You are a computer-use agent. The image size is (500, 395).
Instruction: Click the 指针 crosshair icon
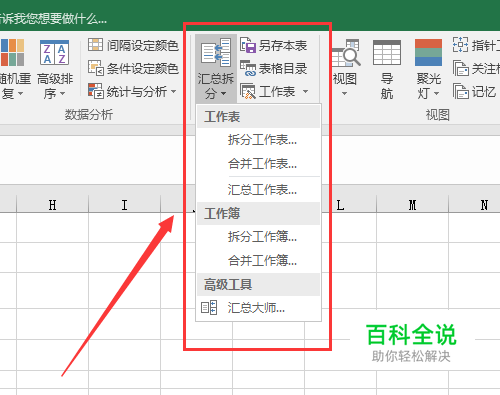click(460, 45)
